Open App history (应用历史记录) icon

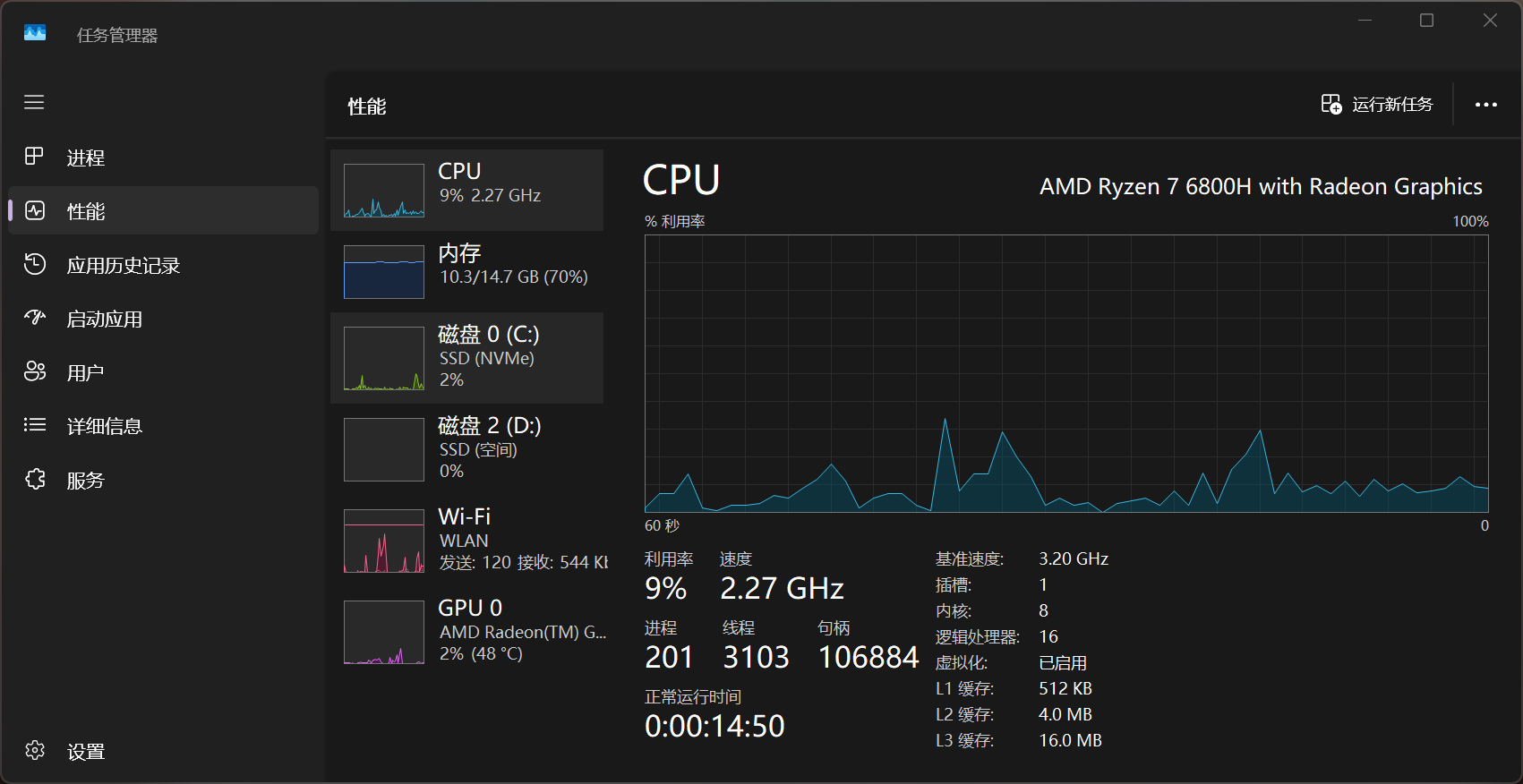click(35, 264)
